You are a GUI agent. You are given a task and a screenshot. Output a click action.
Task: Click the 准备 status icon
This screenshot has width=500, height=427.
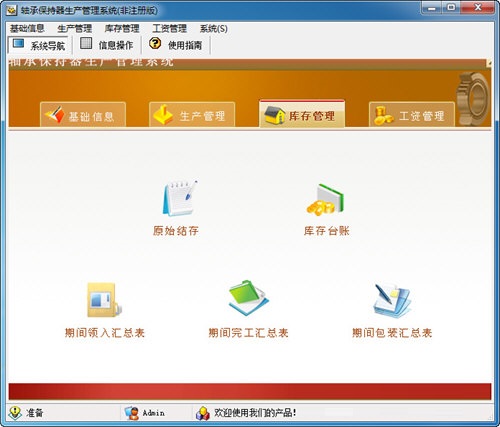click(15, 413)
